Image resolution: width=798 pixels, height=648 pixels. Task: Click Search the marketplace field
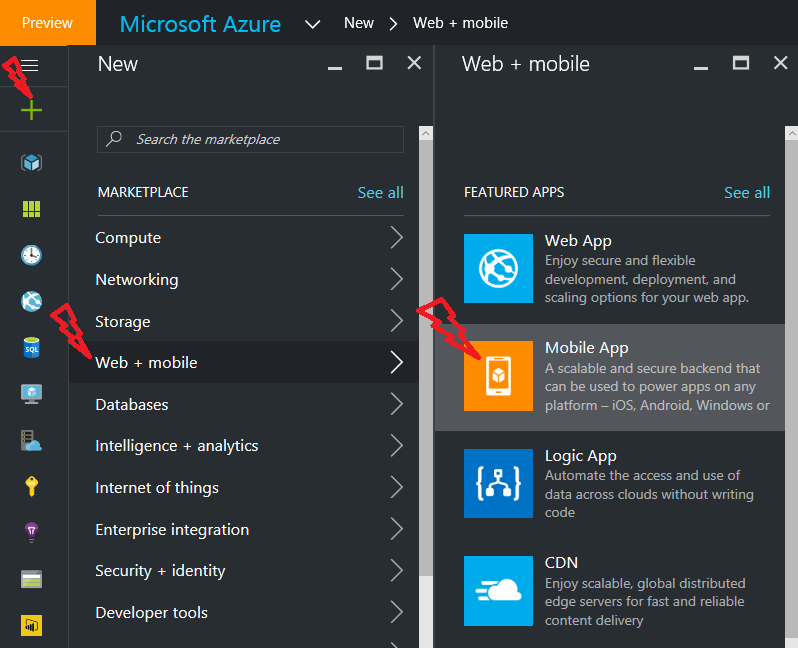tap(250, 139)
